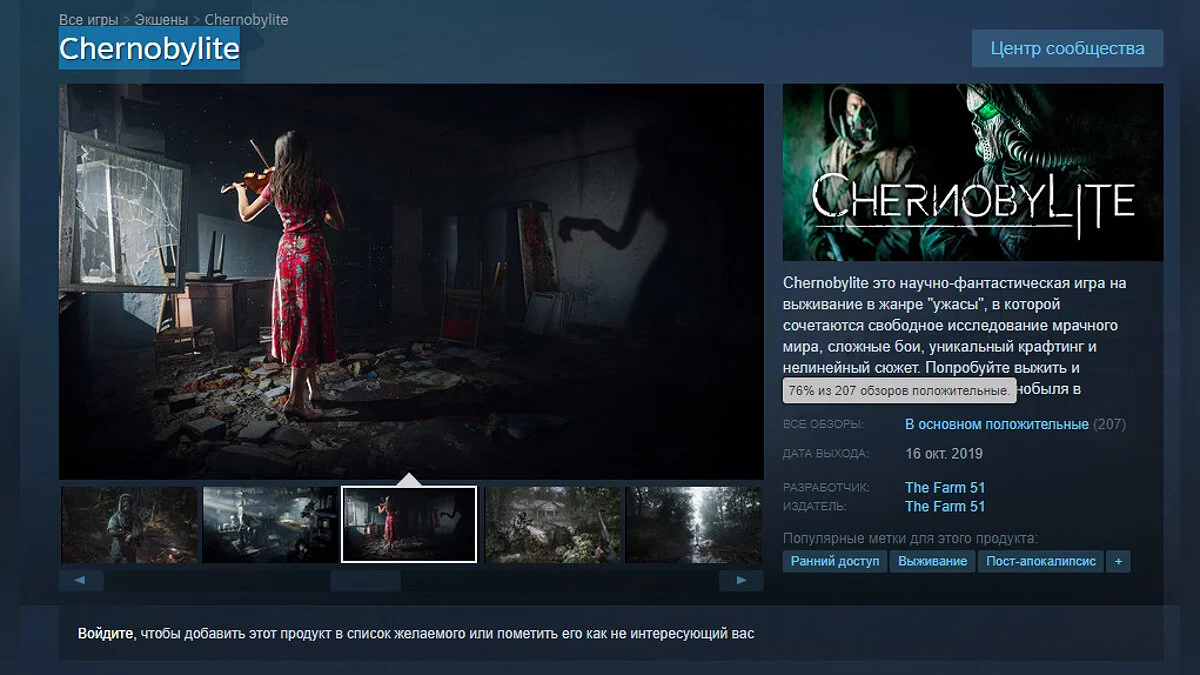This screenshot has height=675, width=1200.
Task: Click the 'Пост-апокалипсис' tag
Action: click(x=1041, y=561)
